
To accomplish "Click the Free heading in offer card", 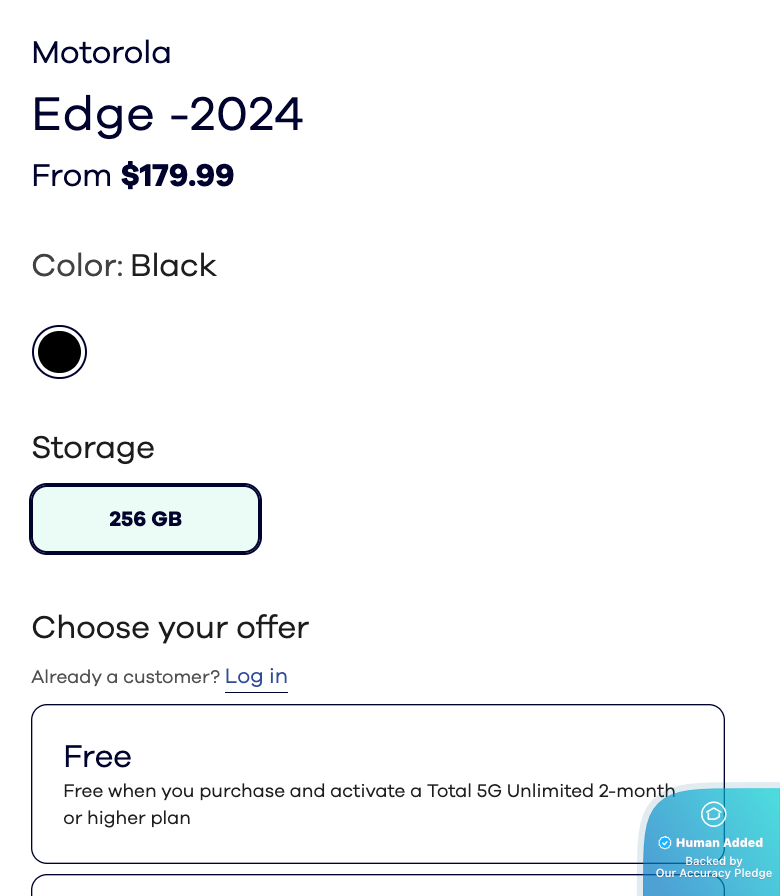I will [x=97, y=756].
